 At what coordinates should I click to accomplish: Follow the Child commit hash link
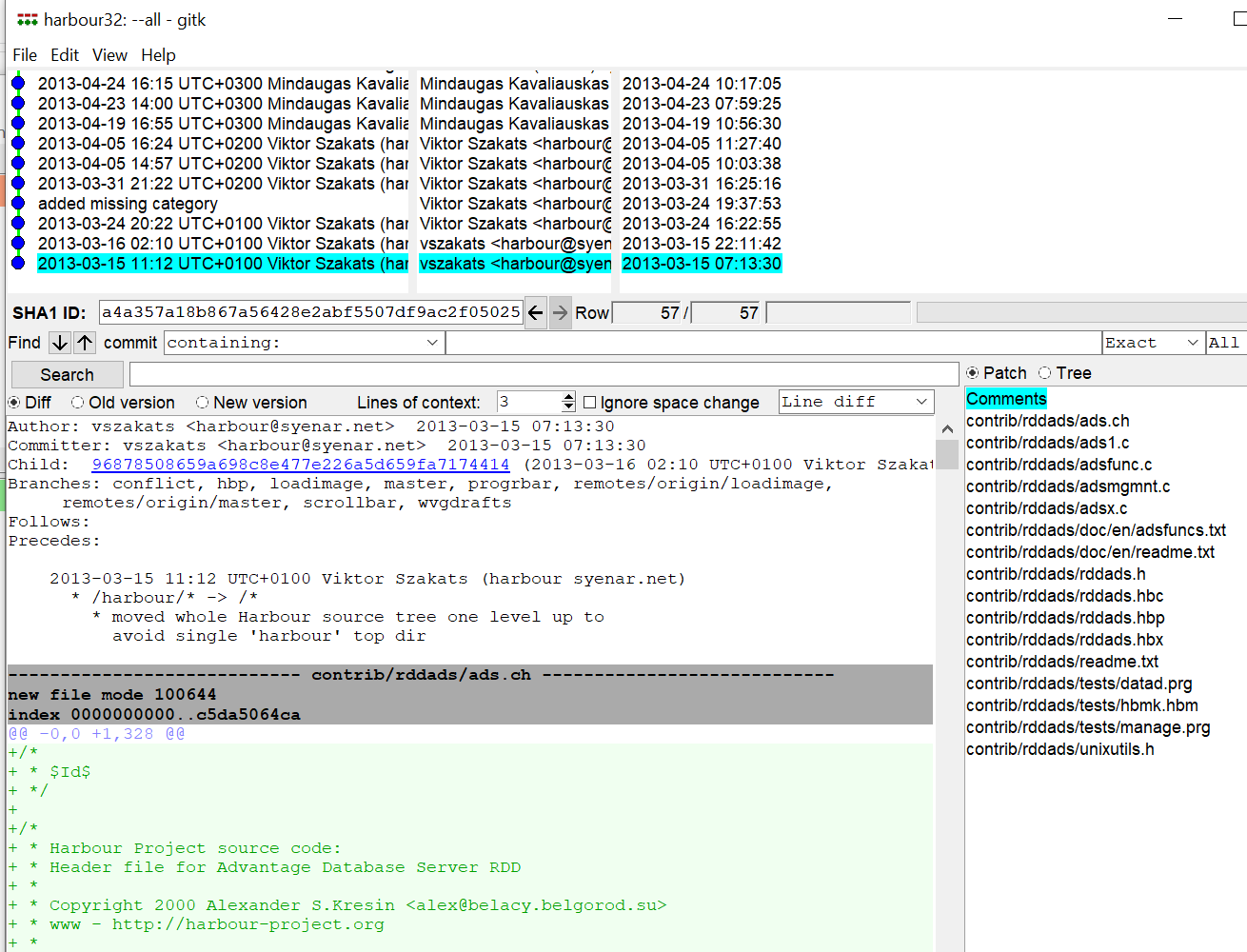(300, 465)
